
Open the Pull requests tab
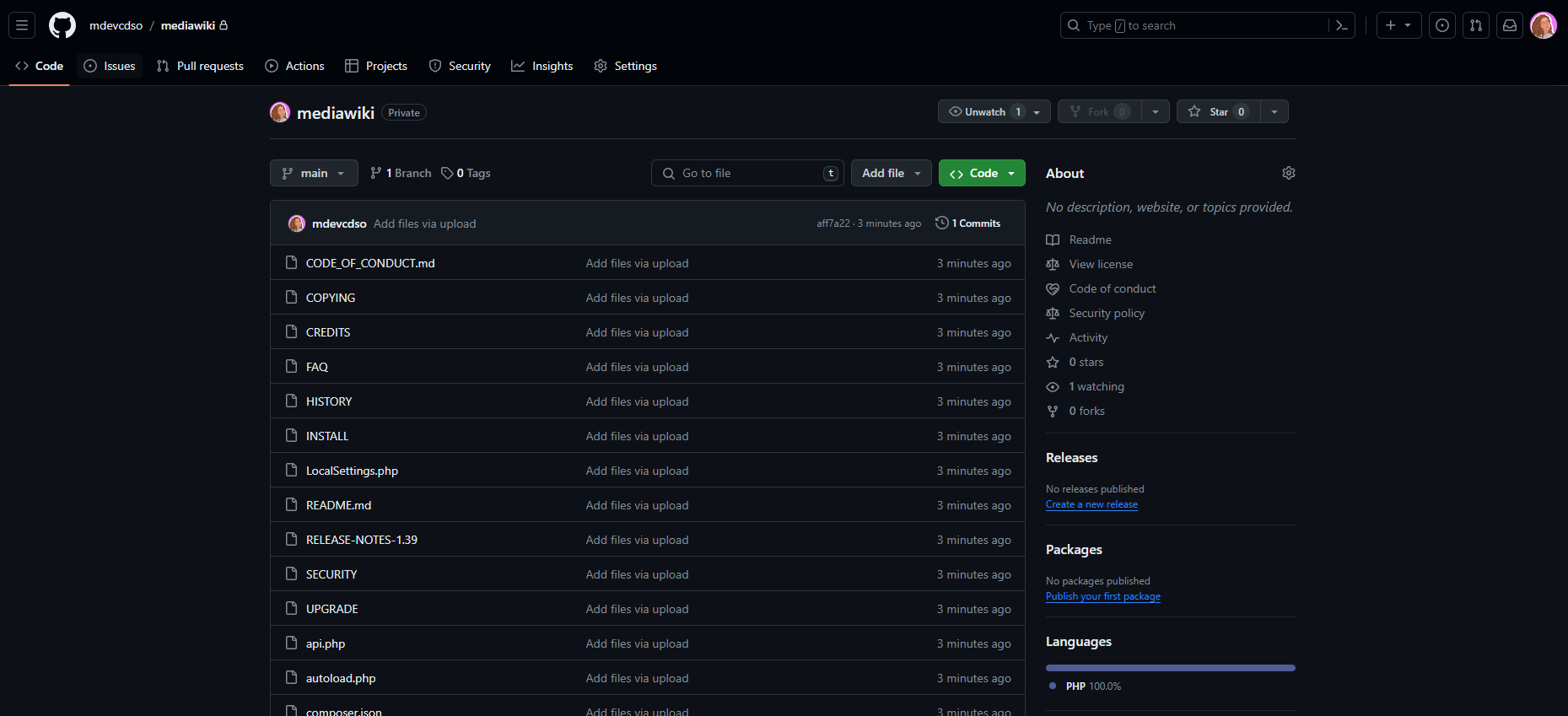(200, 66)
